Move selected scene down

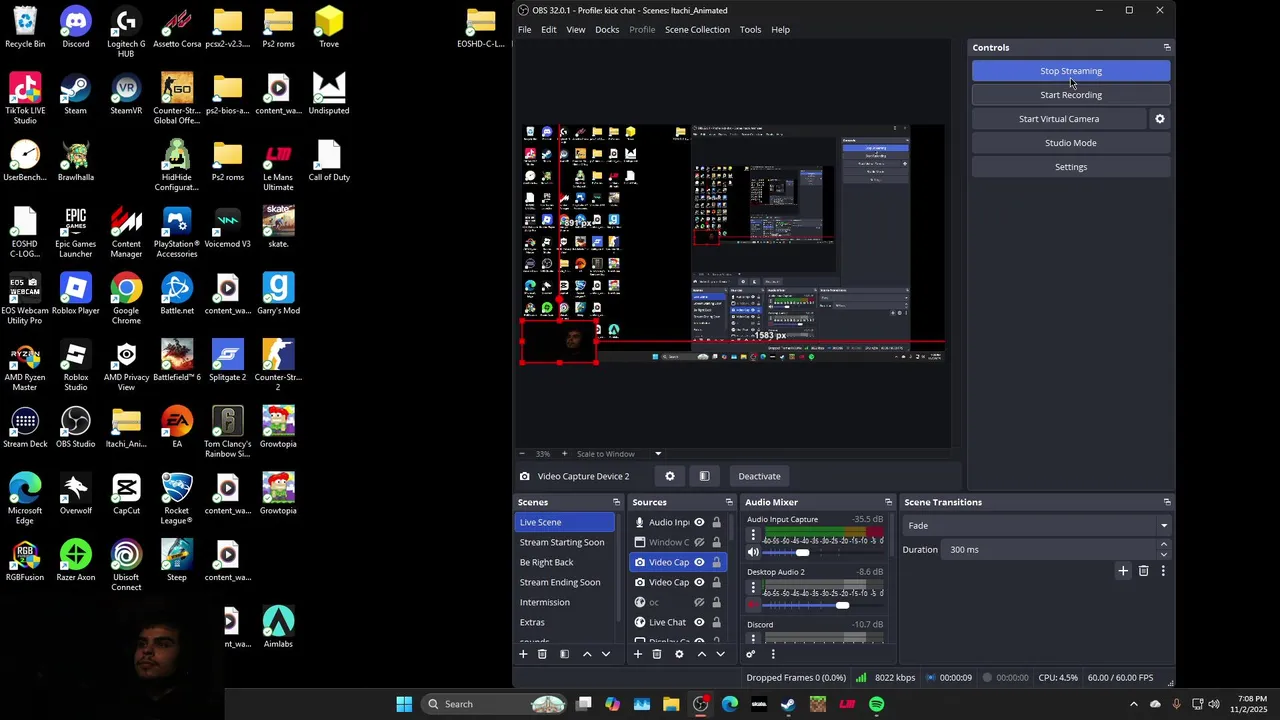(x=606, y=654)
